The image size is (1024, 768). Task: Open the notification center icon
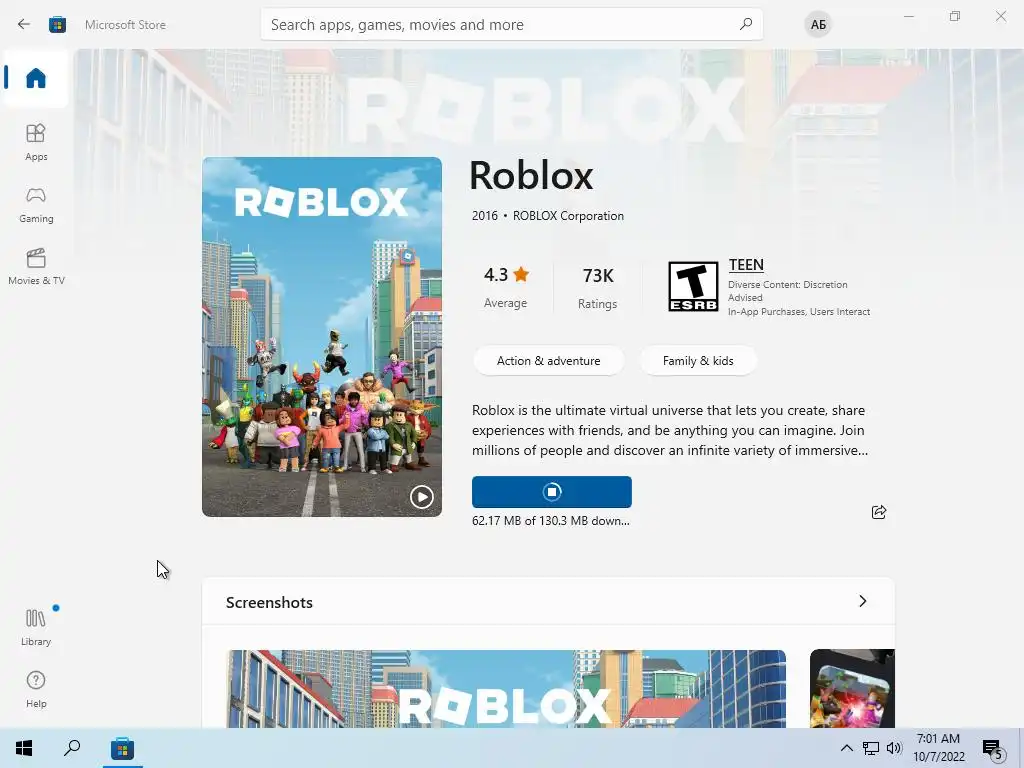click(993, 749)
